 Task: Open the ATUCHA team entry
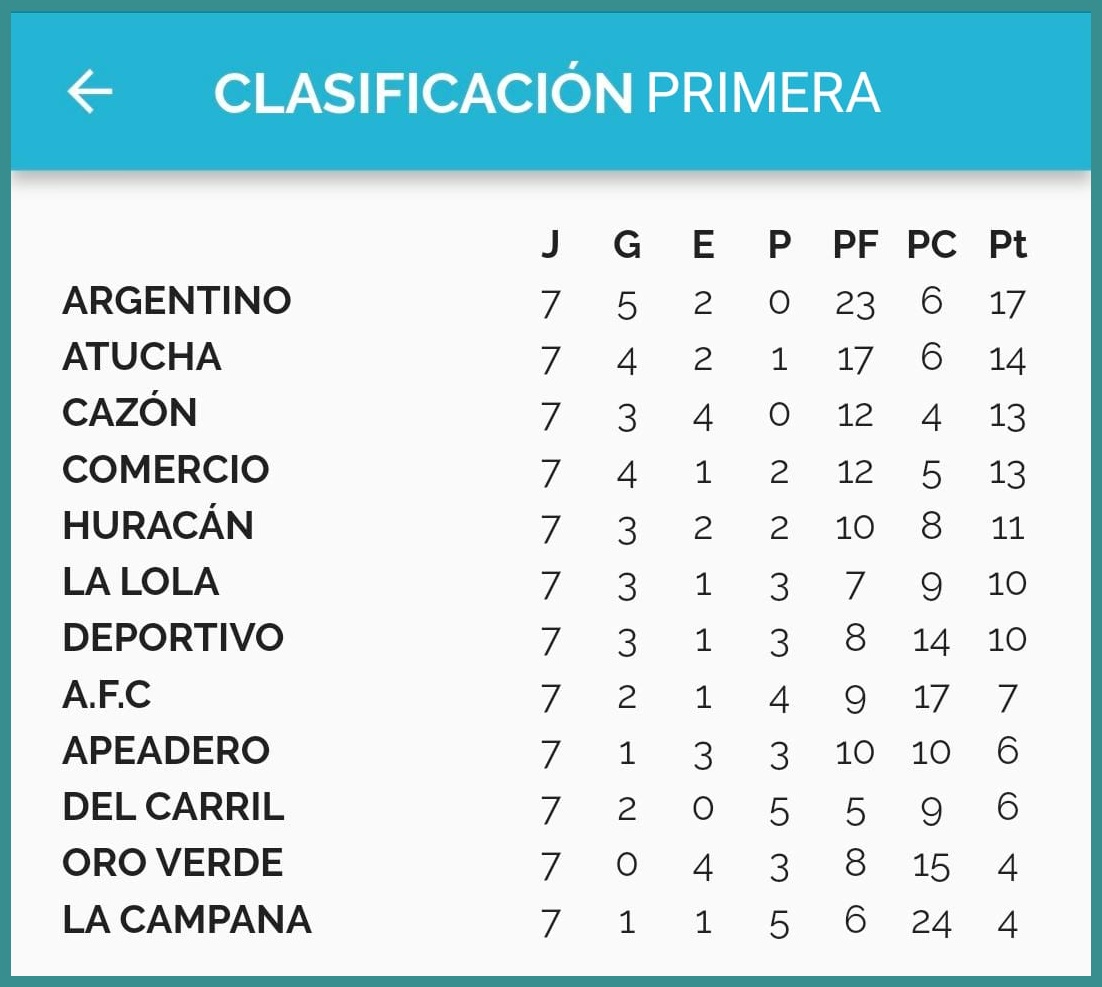pyautogui.click(x=142, y=357)
